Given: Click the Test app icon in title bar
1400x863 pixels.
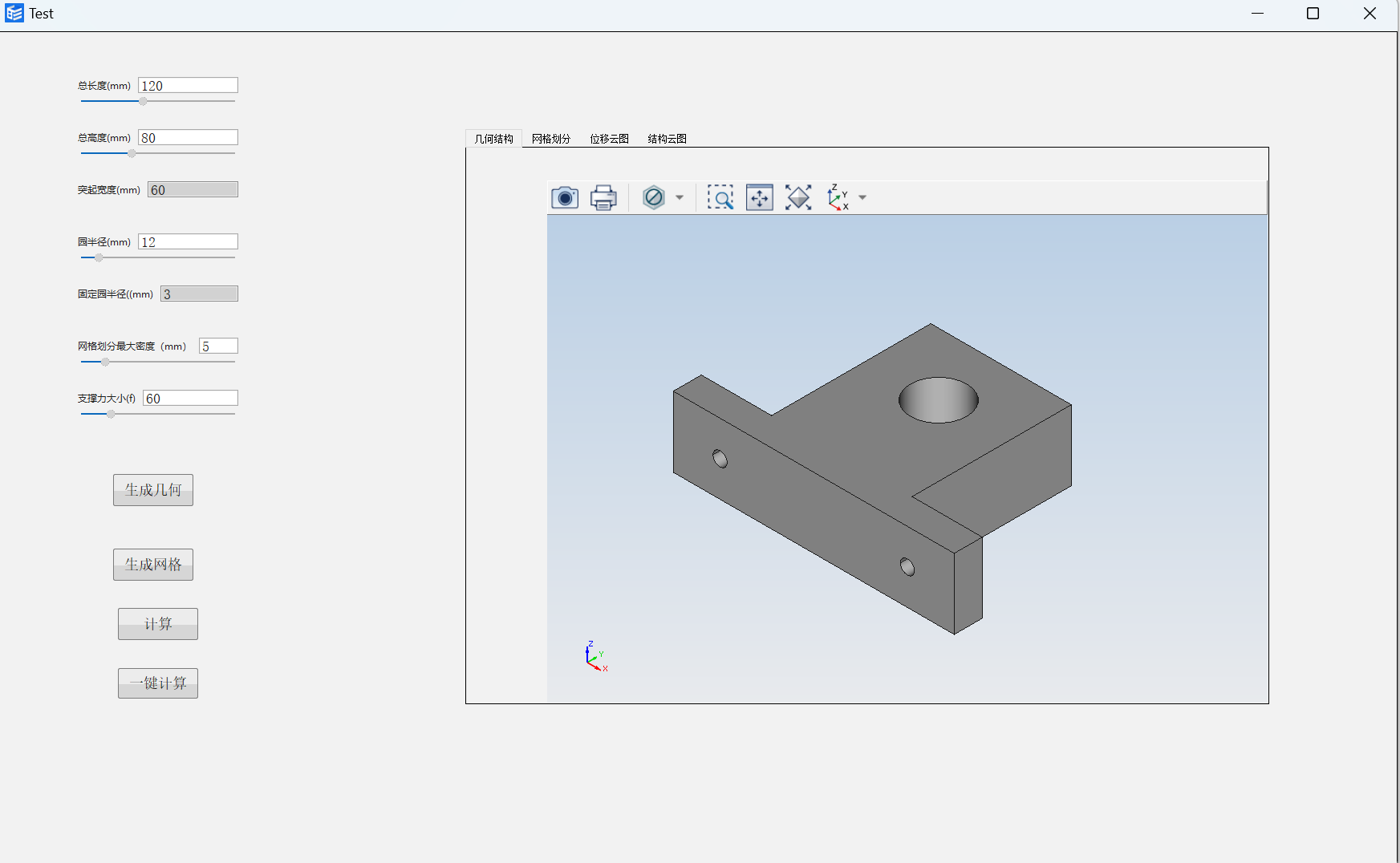Looking at the screenshot, I should tap(14, 13).
